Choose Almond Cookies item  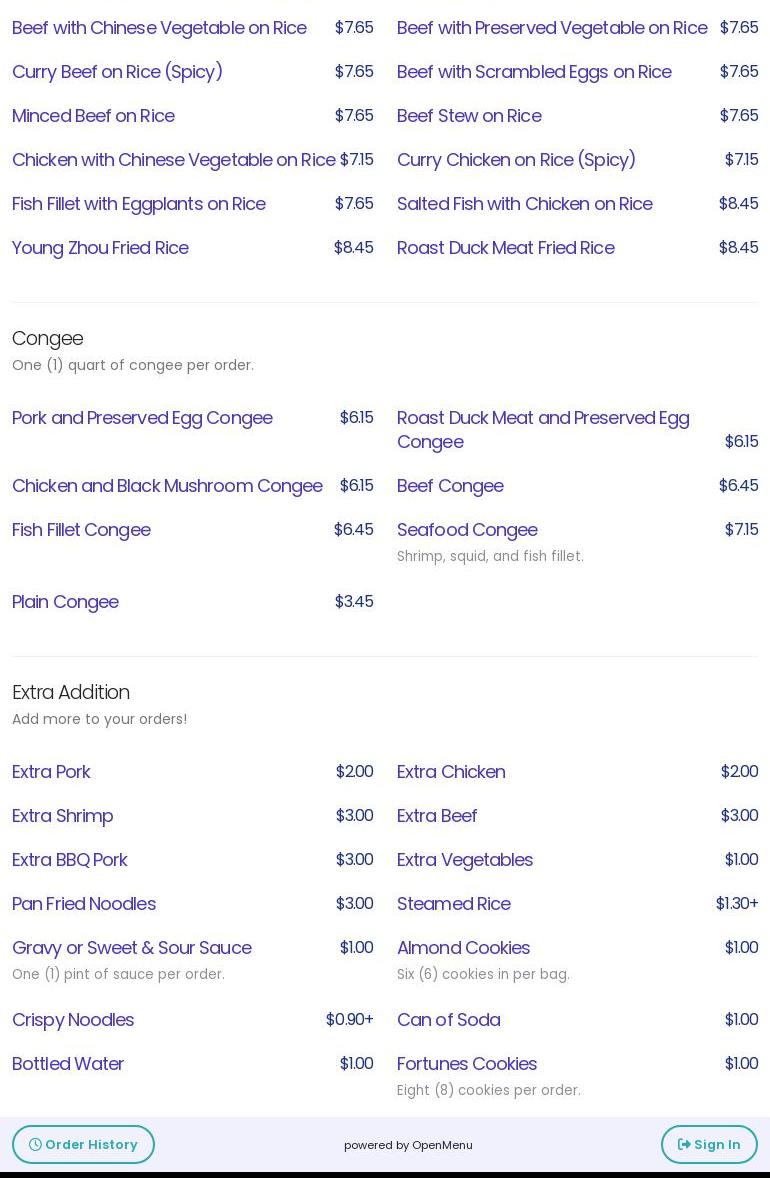tap(463, 947)
